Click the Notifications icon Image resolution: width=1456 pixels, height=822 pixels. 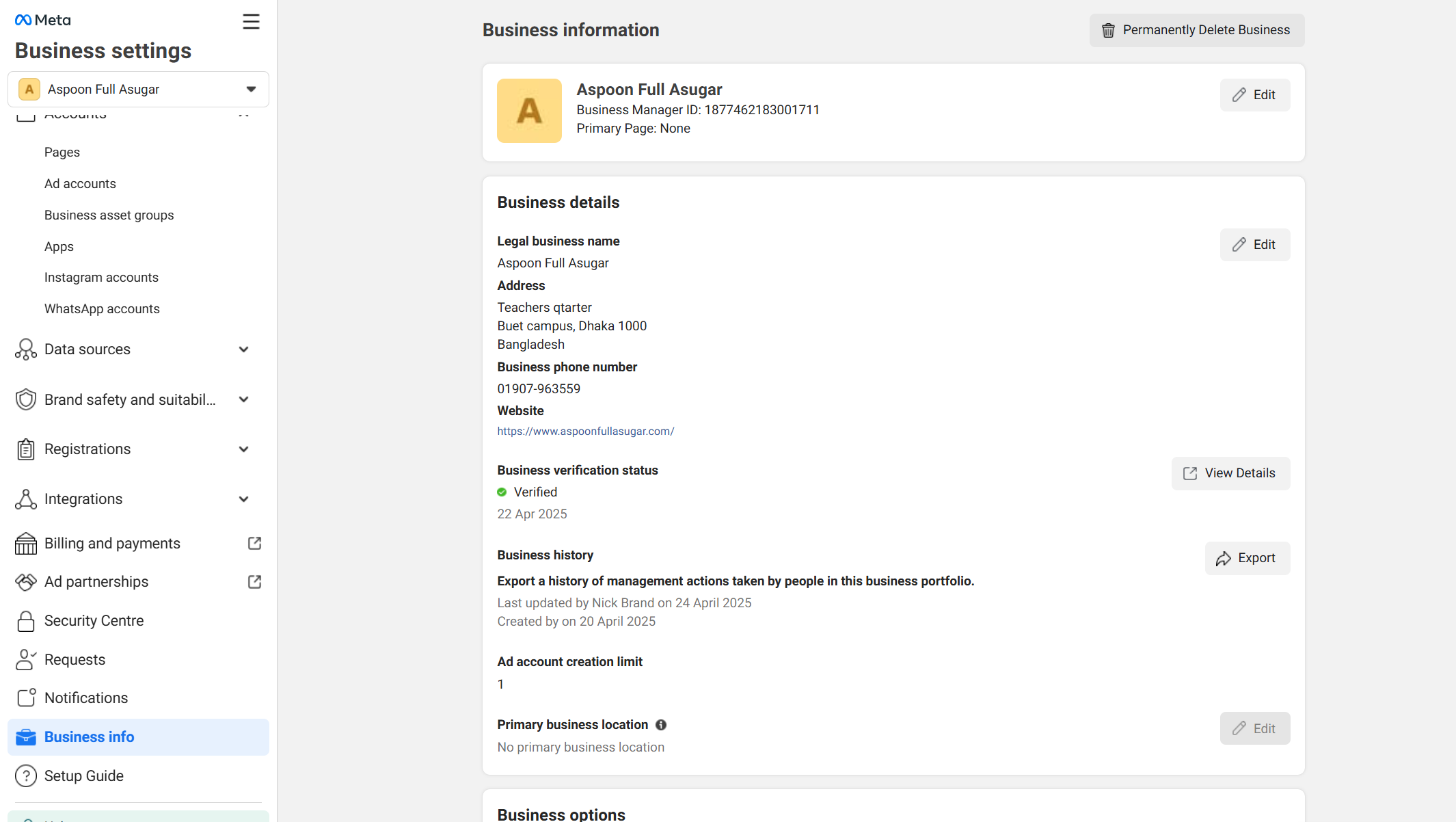click(26, 698)
